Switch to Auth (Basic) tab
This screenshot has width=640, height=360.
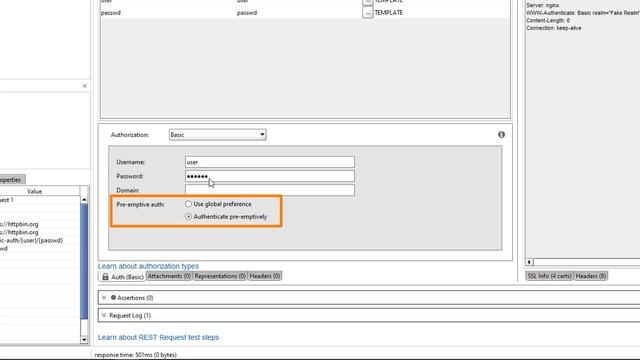[x=122, y=277]
